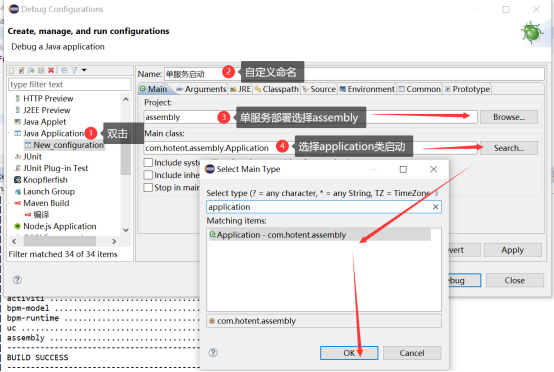Delete selected configuration with red X icon
The image size is (554, 372).
click(x=51, y=70)
